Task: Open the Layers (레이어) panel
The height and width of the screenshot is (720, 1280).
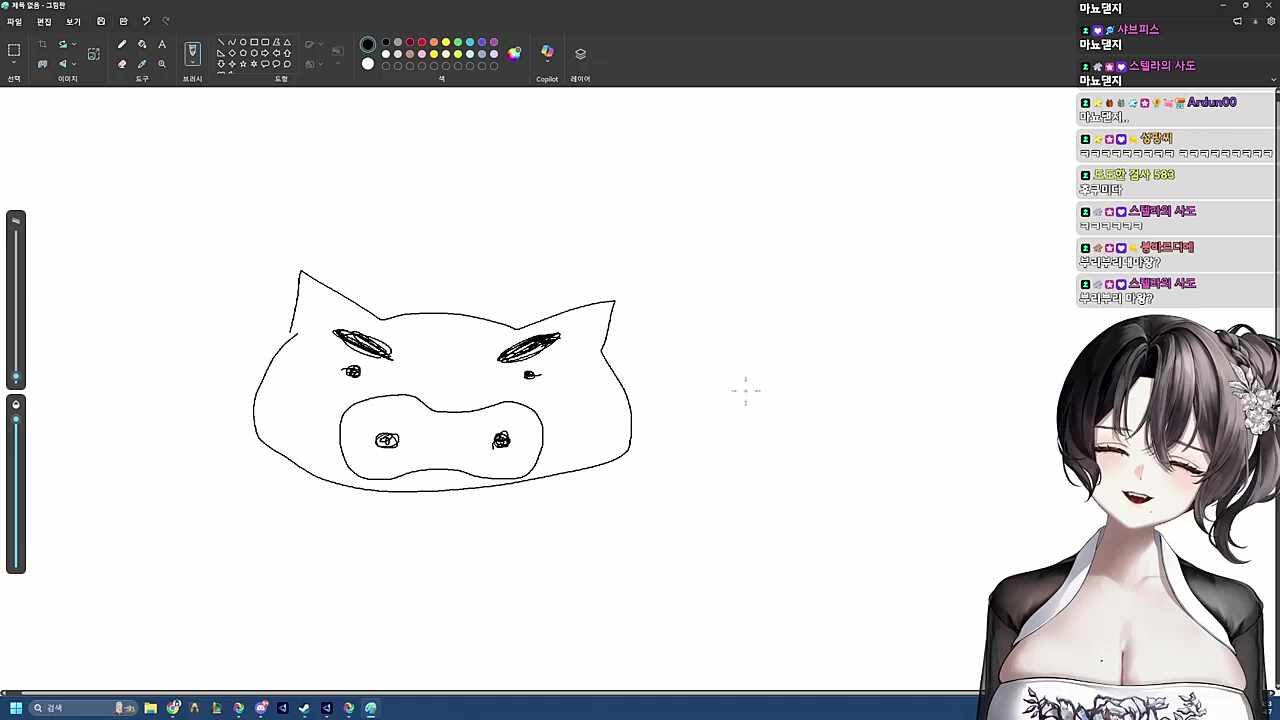Action: coord(580,54)
